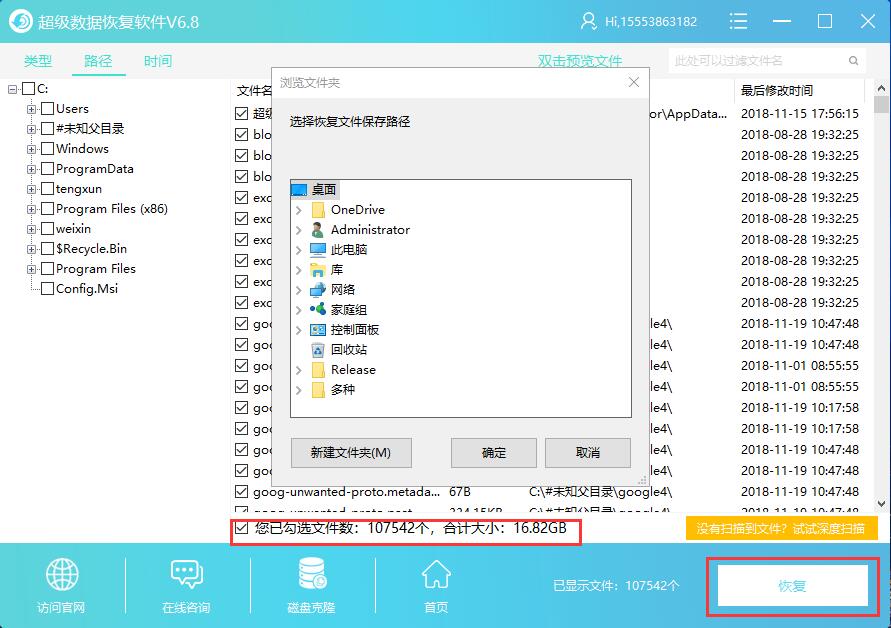The image size is (891, 628).
Task: Select the 桌面 desktop icon in dialog
Action: point(299,189)
